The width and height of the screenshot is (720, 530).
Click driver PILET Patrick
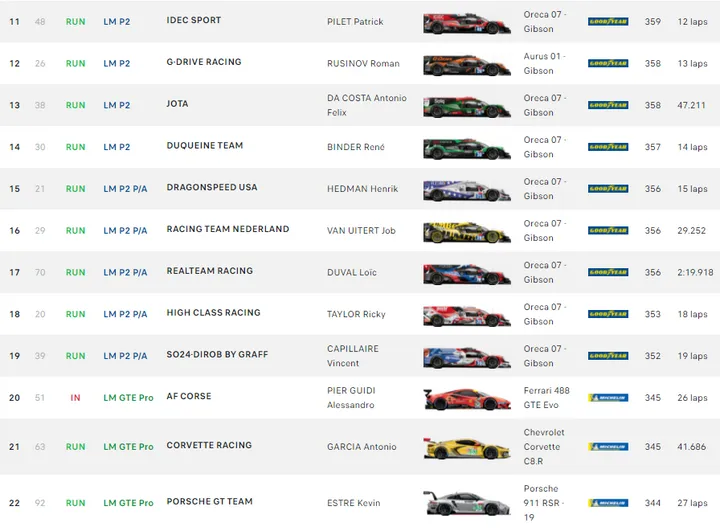355,22
